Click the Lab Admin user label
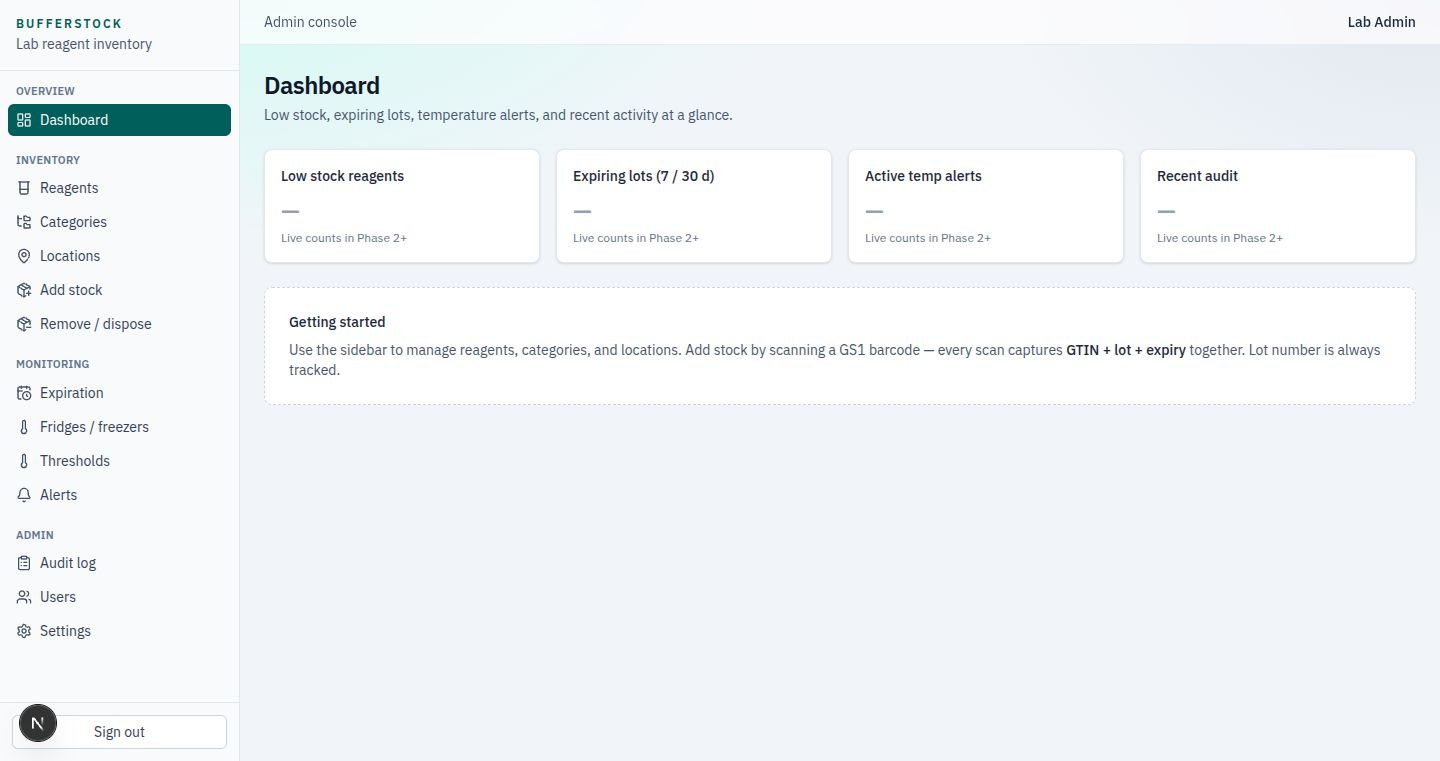Screen dimensions: 1440x761 pos(1381,22)
